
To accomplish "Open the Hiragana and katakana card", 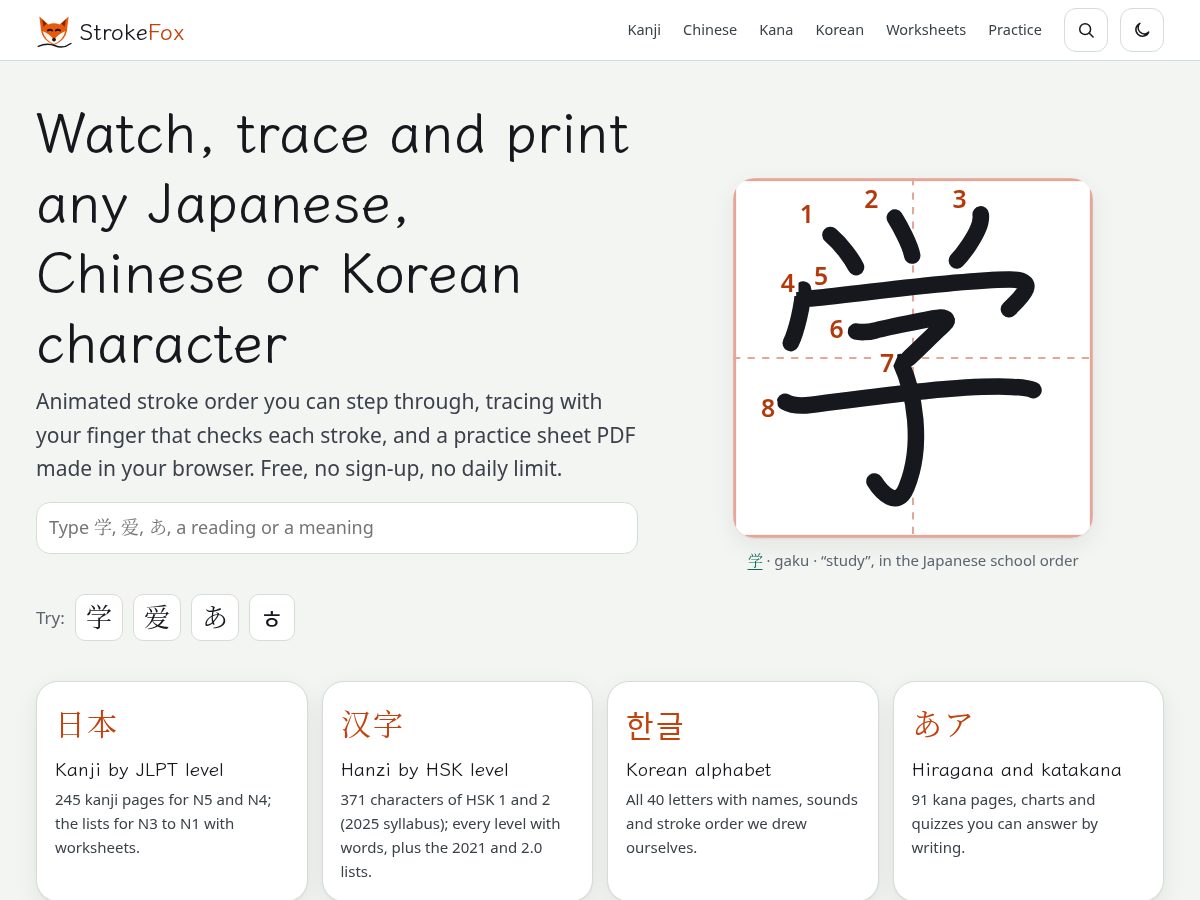I will point(1029,790).
